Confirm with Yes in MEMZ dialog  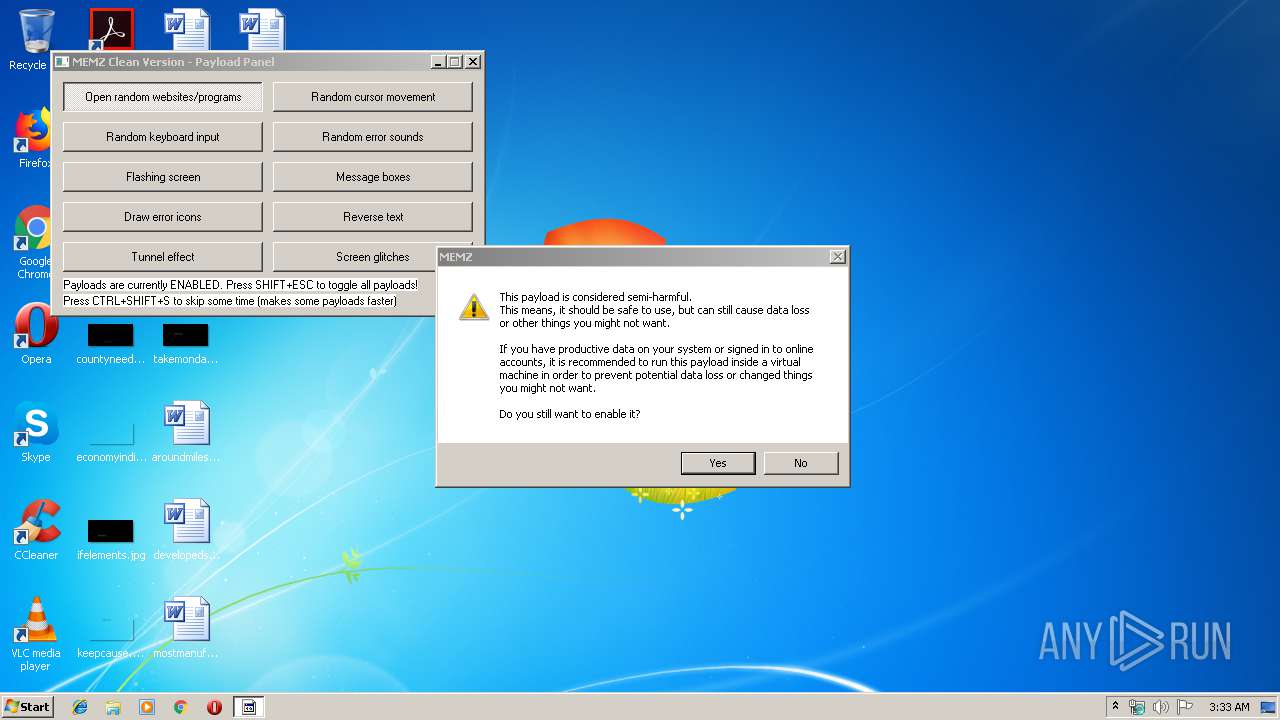(718, 463)
